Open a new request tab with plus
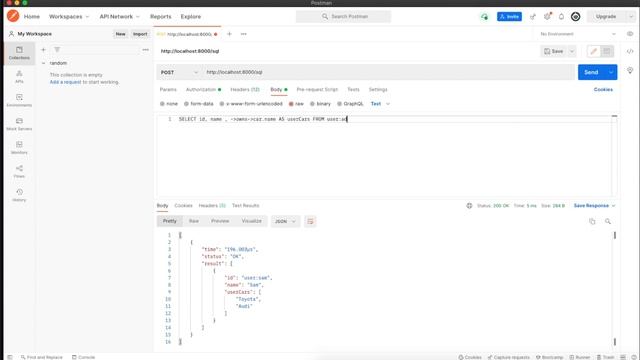The image size is (640, 360). tap(229, 34)
